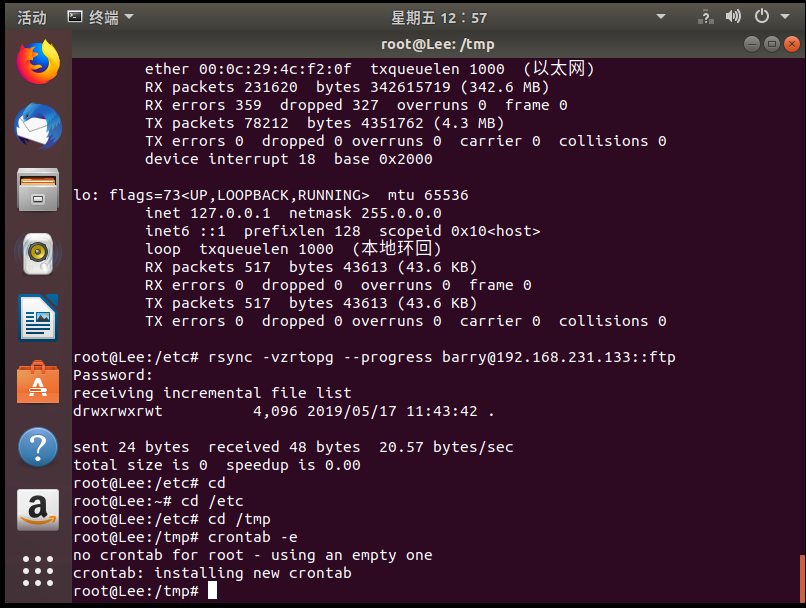This screenshot has width=806, height=608.
Task: Maximize the terminal window
Action: click(771, 44)
